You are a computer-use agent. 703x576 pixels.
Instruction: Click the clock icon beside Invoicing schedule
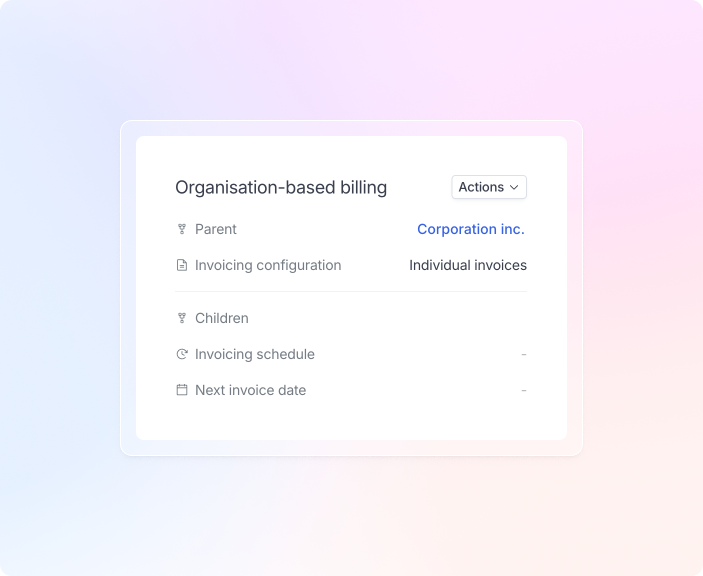click(182, 354)
